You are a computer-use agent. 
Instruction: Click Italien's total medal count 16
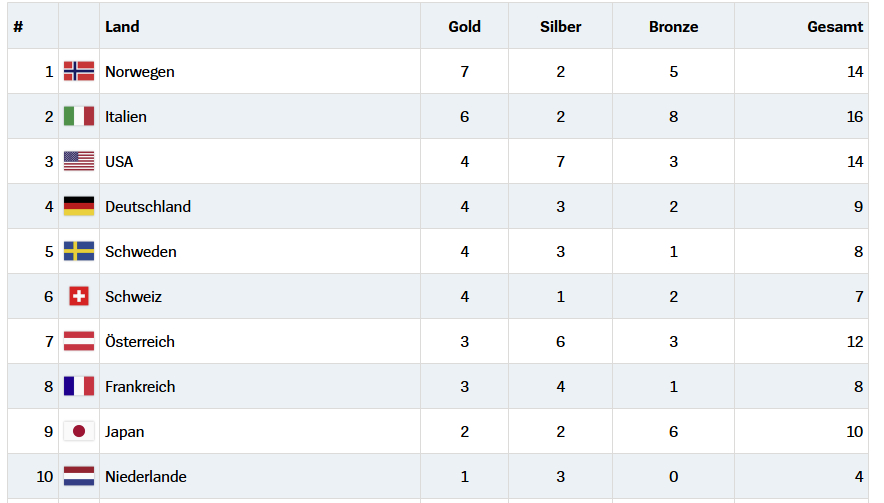(854, 117)
